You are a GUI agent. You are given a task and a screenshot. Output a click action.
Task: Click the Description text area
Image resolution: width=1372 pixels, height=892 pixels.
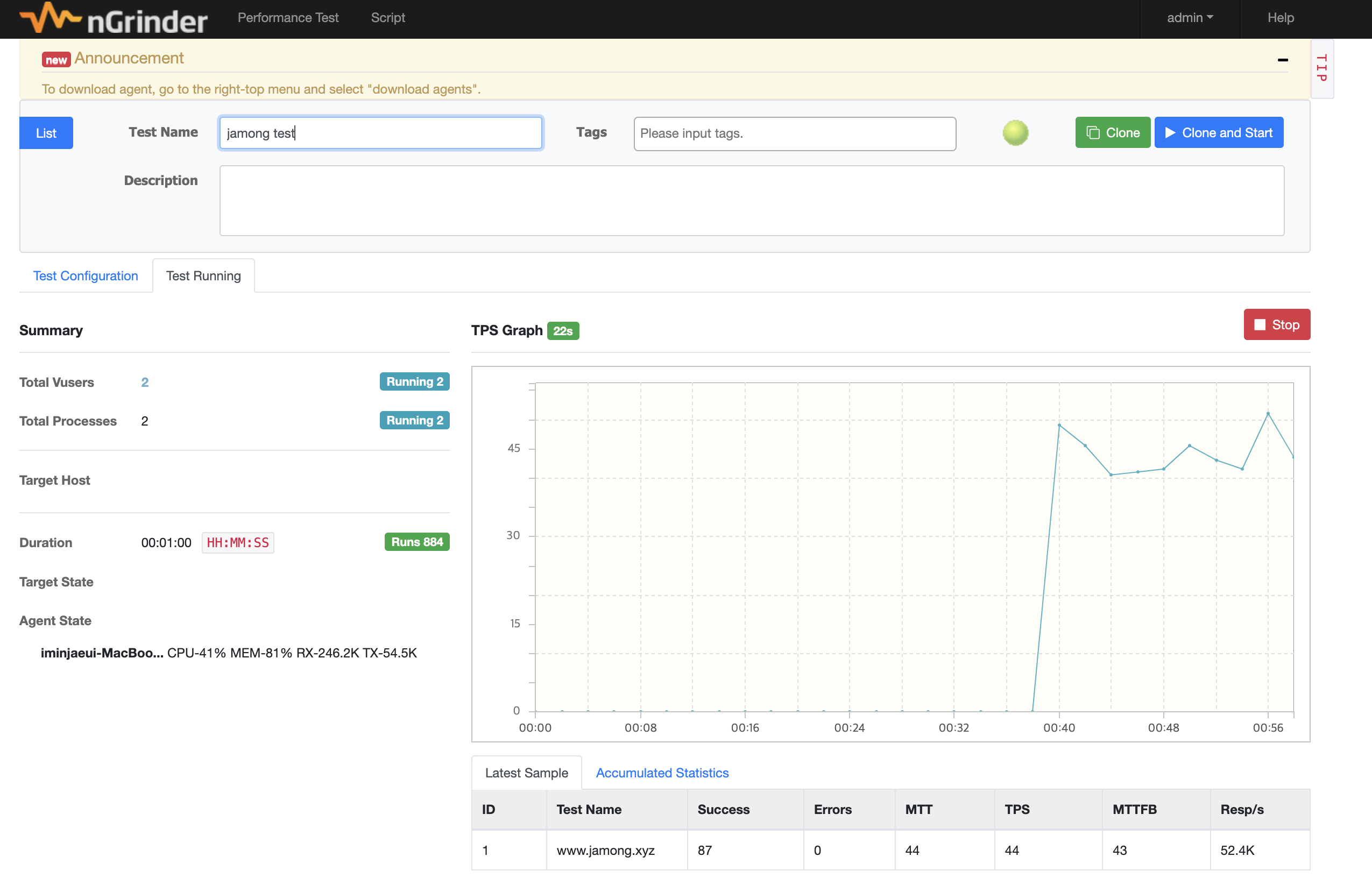click(x=752, y=201)
